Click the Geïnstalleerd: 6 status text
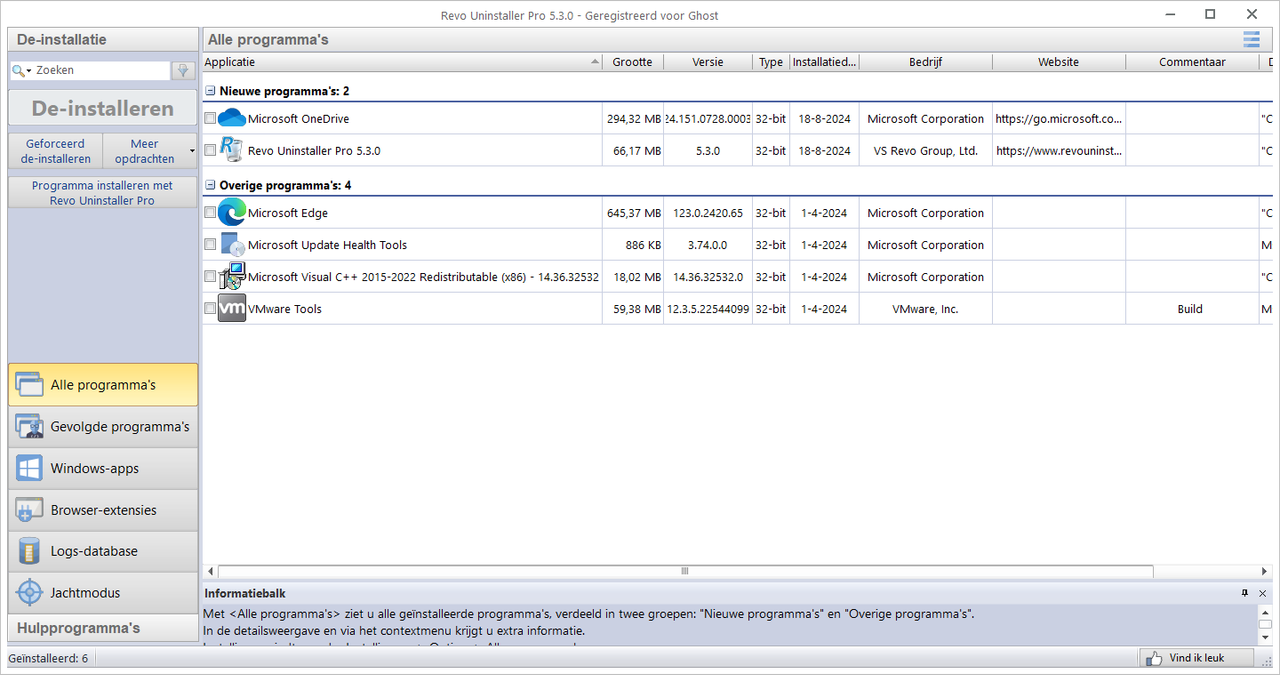Screen dimensions: 1280x675 48,658
